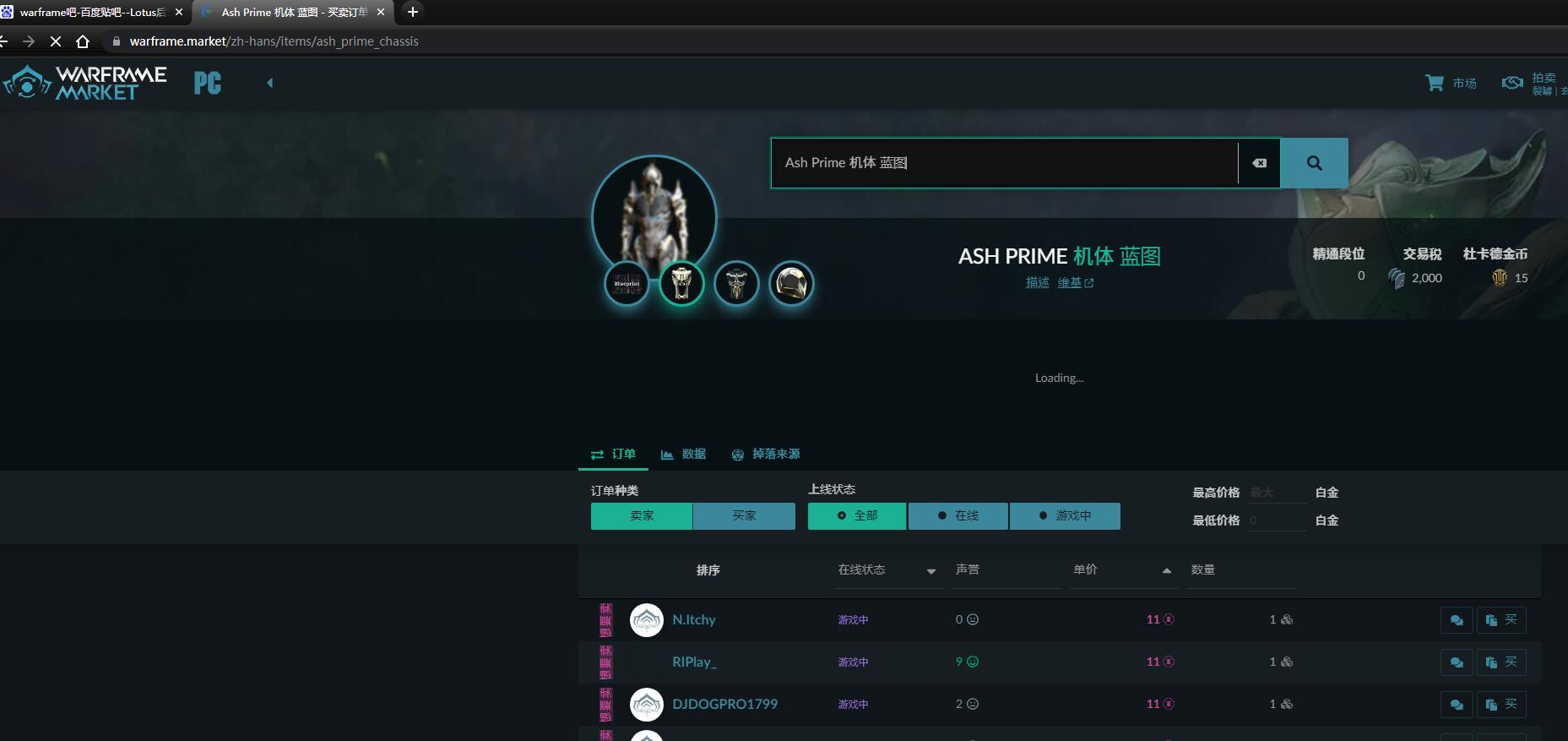The height and width of the screenshot is (741, 1568).
Task: Click the 最高价格 max price field
Action: [x=1277, y=493]
